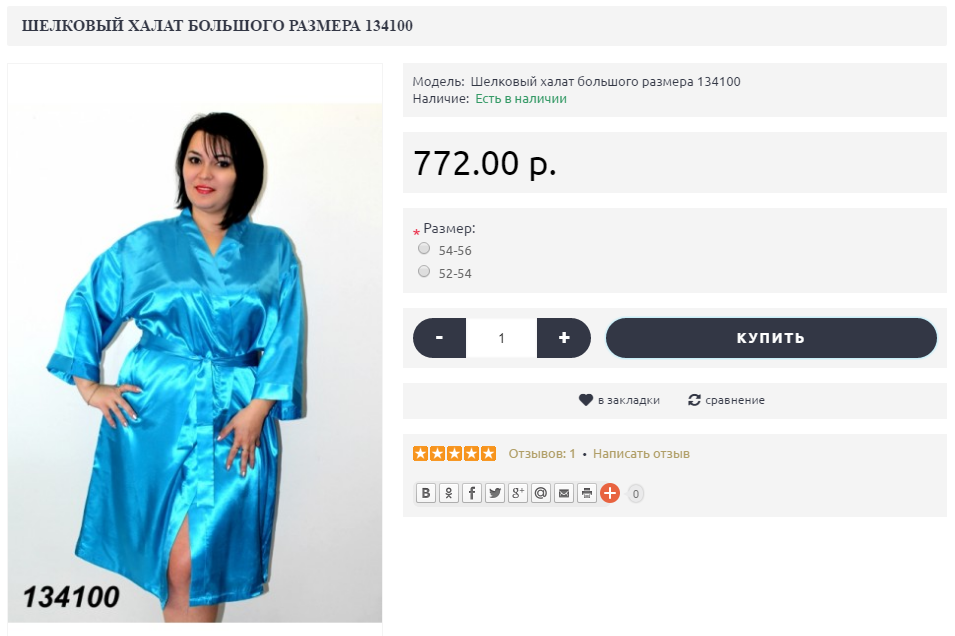Add product to сравнение comparison

pos(726,400)
